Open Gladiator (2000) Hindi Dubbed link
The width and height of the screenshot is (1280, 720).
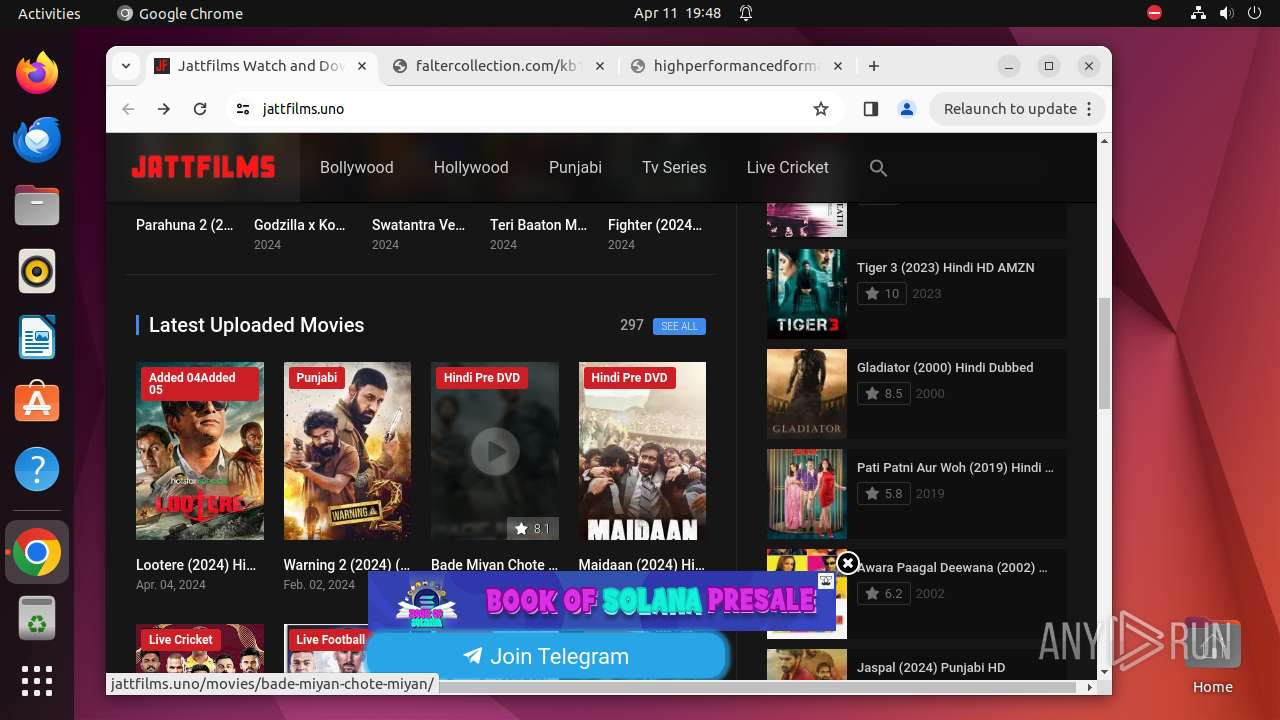(945, 367)
